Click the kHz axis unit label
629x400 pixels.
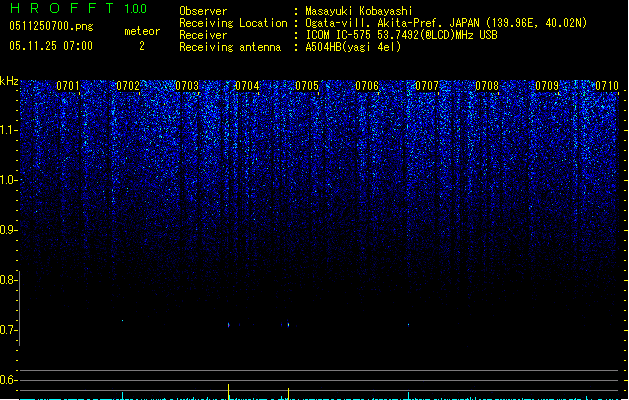(9, 81)
